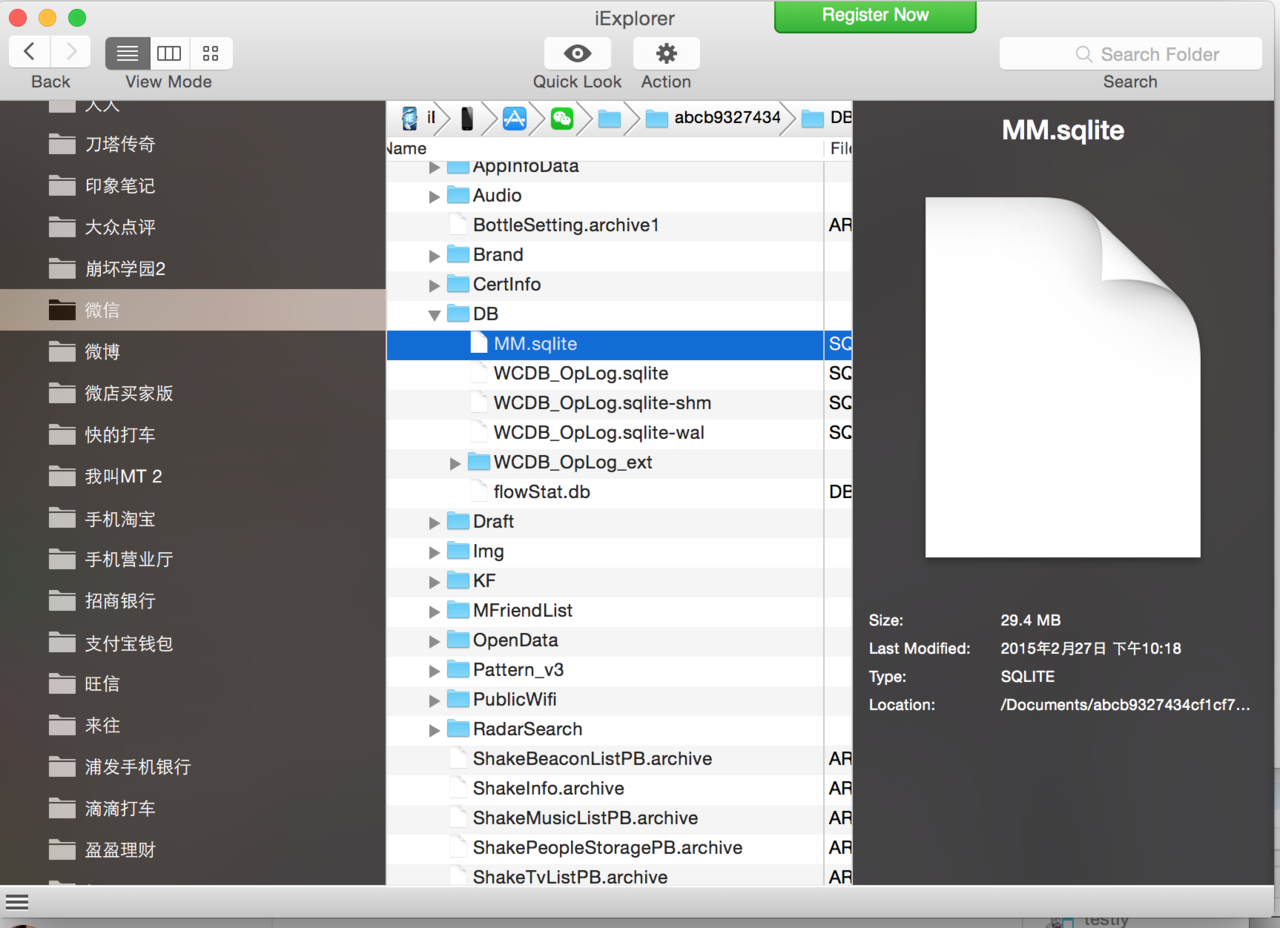The height and width of the screenshot is (928, 1280).
Task: Select 印象笔记 in the sidebar
Action: click(193, 186)
